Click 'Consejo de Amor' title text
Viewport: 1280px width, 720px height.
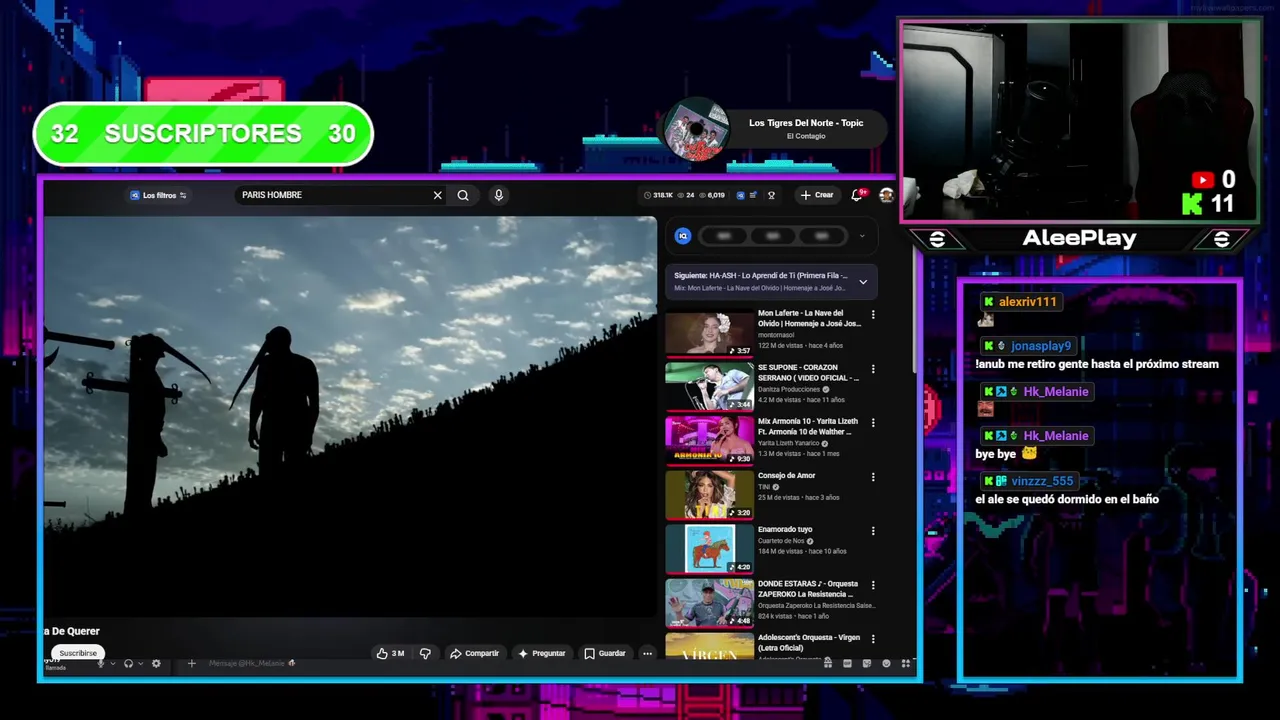[x=787, y=475]
